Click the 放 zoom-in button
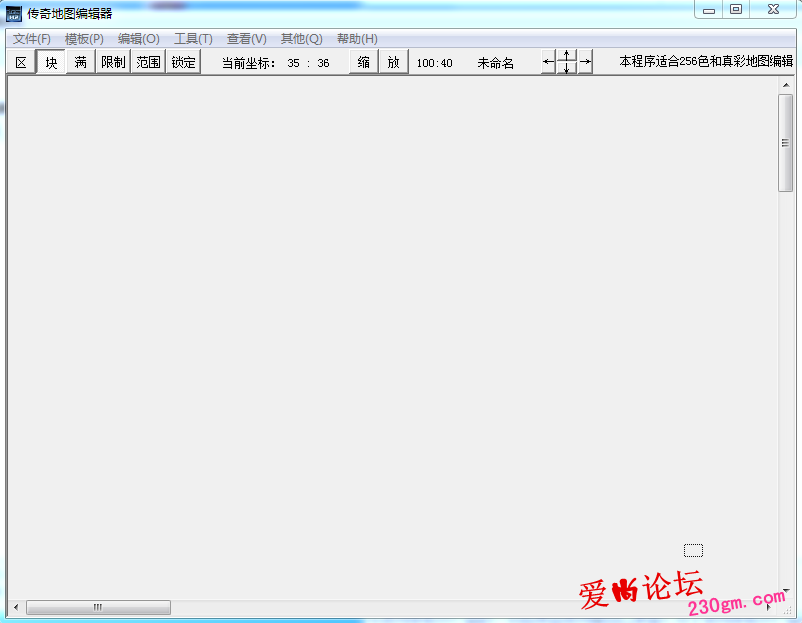This screenshot has height=623, width=802. coord(393,62)
